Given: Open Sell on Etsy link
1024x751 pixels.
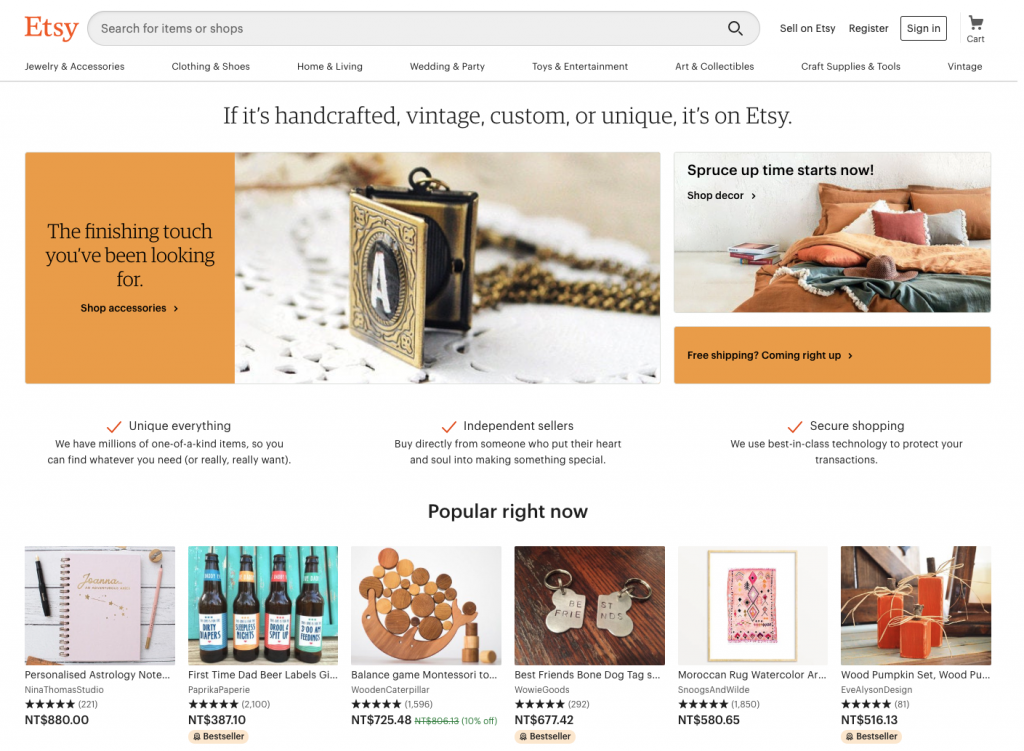Looking at the screenshot, I should pos(807,28).
